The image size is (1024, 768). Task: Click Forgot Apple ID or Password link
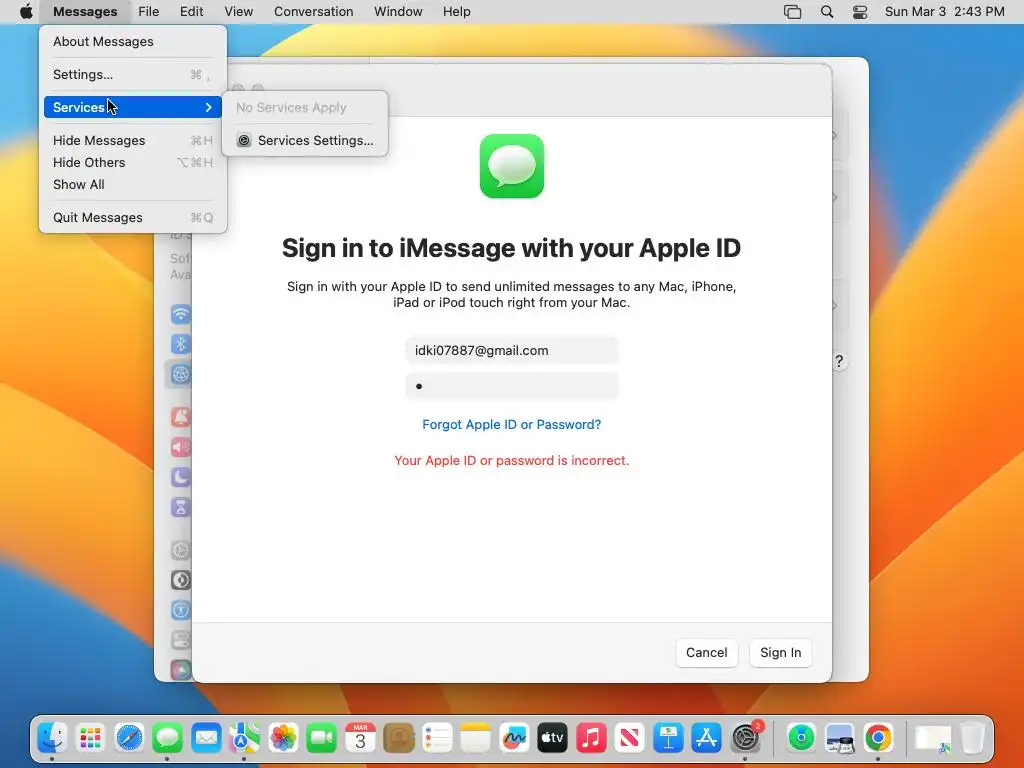click(x=511, y=424)
